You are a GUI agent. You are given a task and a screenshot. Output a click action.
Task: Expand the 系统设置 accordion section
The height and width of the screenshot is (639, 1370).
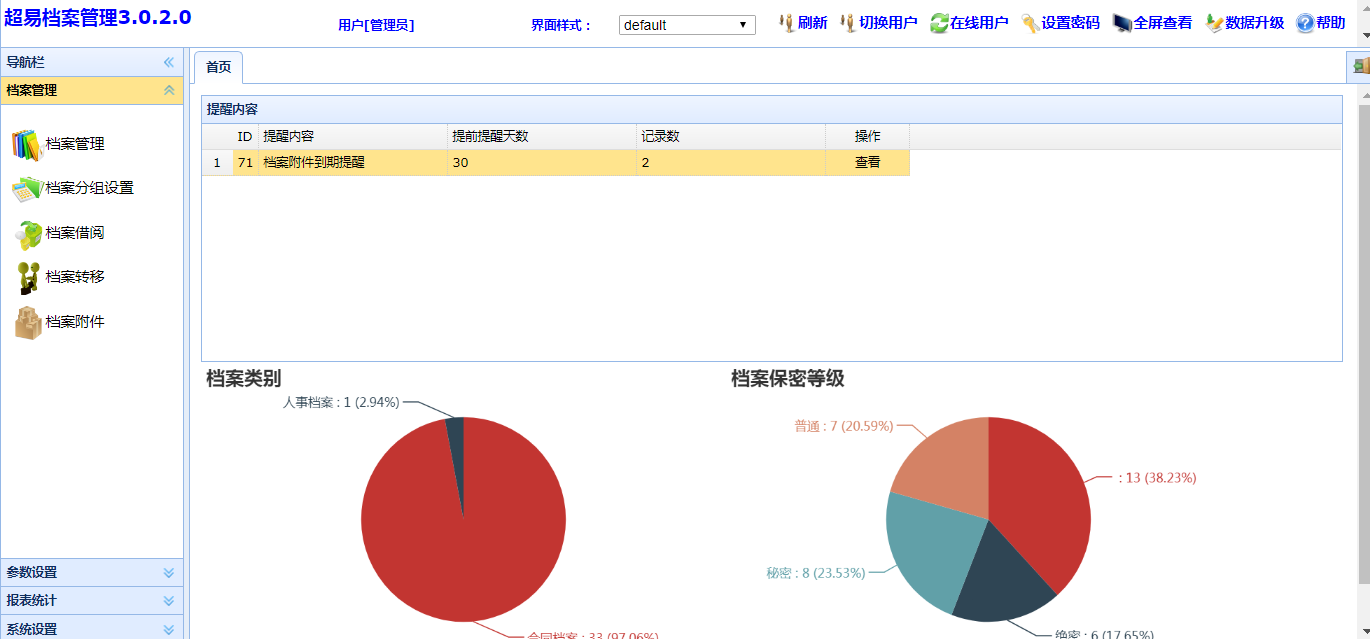(x=169, y=629)
